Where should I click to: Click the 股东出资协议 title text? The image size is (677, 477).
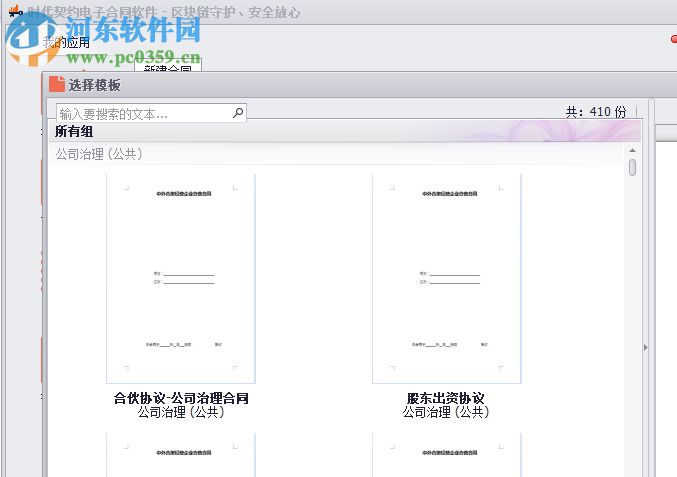(446, 398)
